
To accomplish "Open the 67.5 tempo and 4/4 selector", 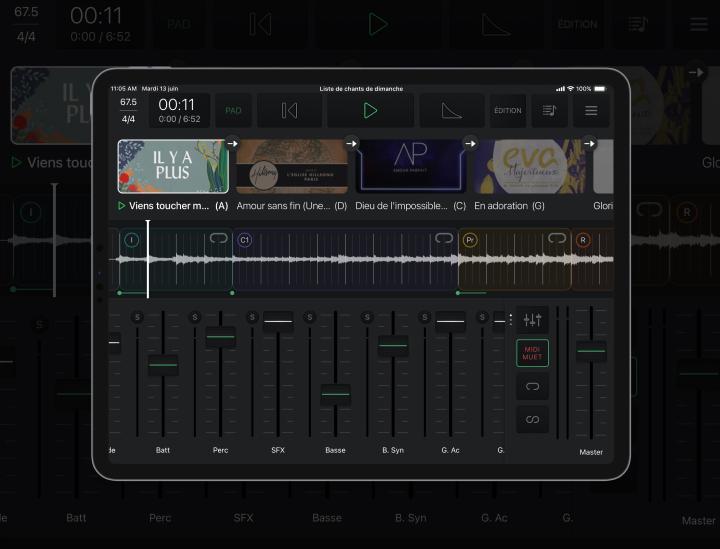I will pos(129,110).
